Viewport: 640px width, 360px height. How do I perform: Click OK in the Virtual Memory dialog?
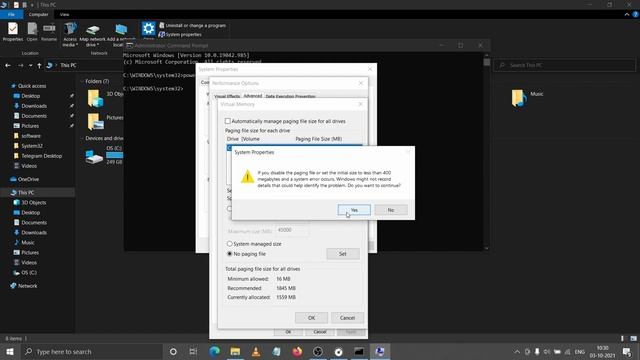click(311, 318)
